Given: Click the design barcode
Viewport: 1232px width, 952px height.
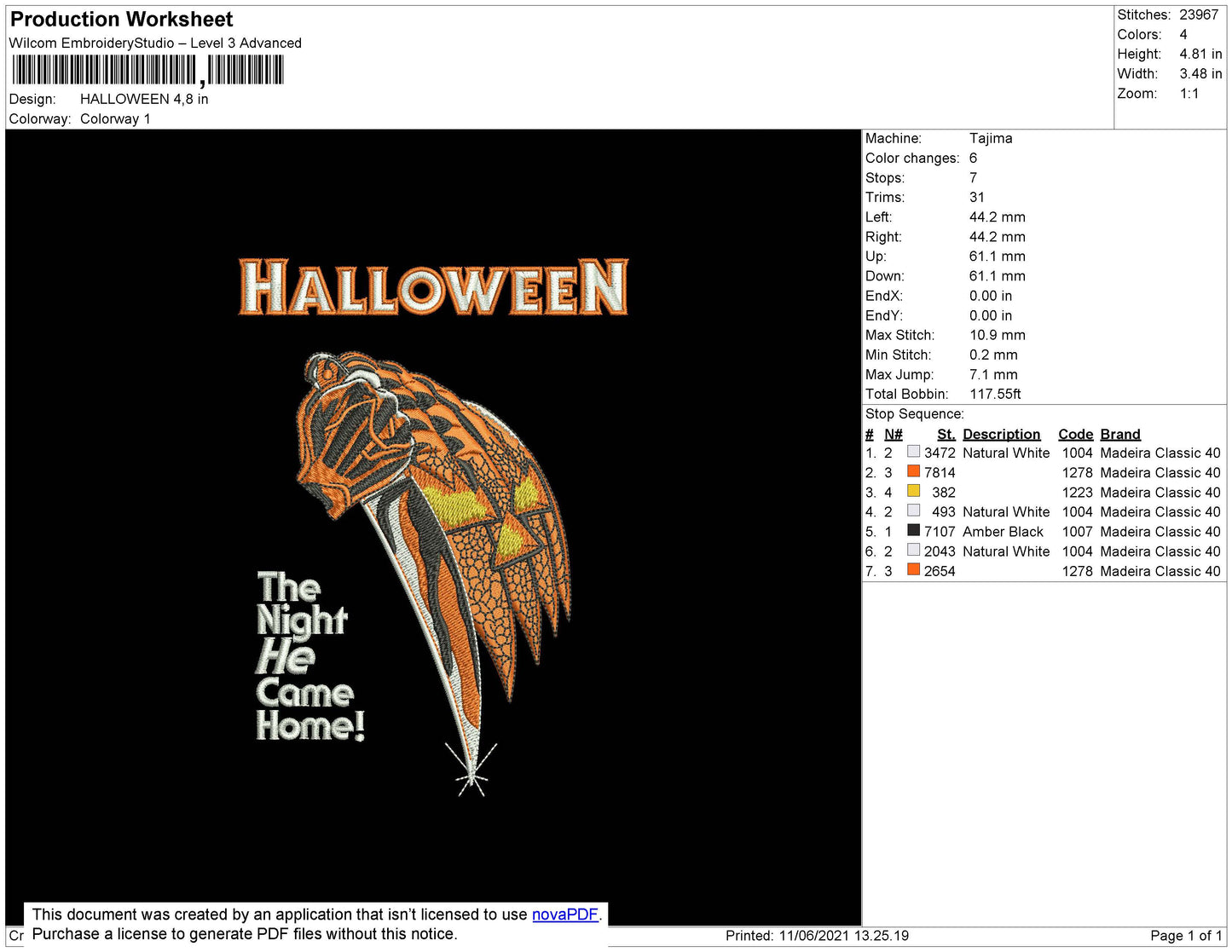Looking at the screenshot, I should point(147,70).
